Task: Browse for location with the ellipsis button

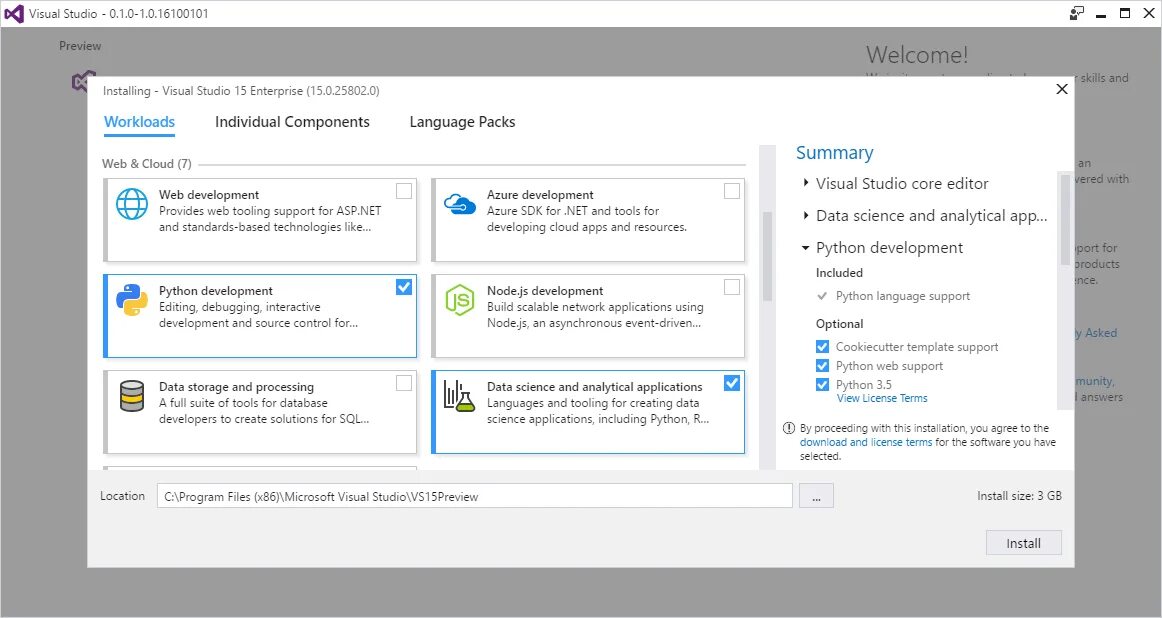Action: pos(816,496)
